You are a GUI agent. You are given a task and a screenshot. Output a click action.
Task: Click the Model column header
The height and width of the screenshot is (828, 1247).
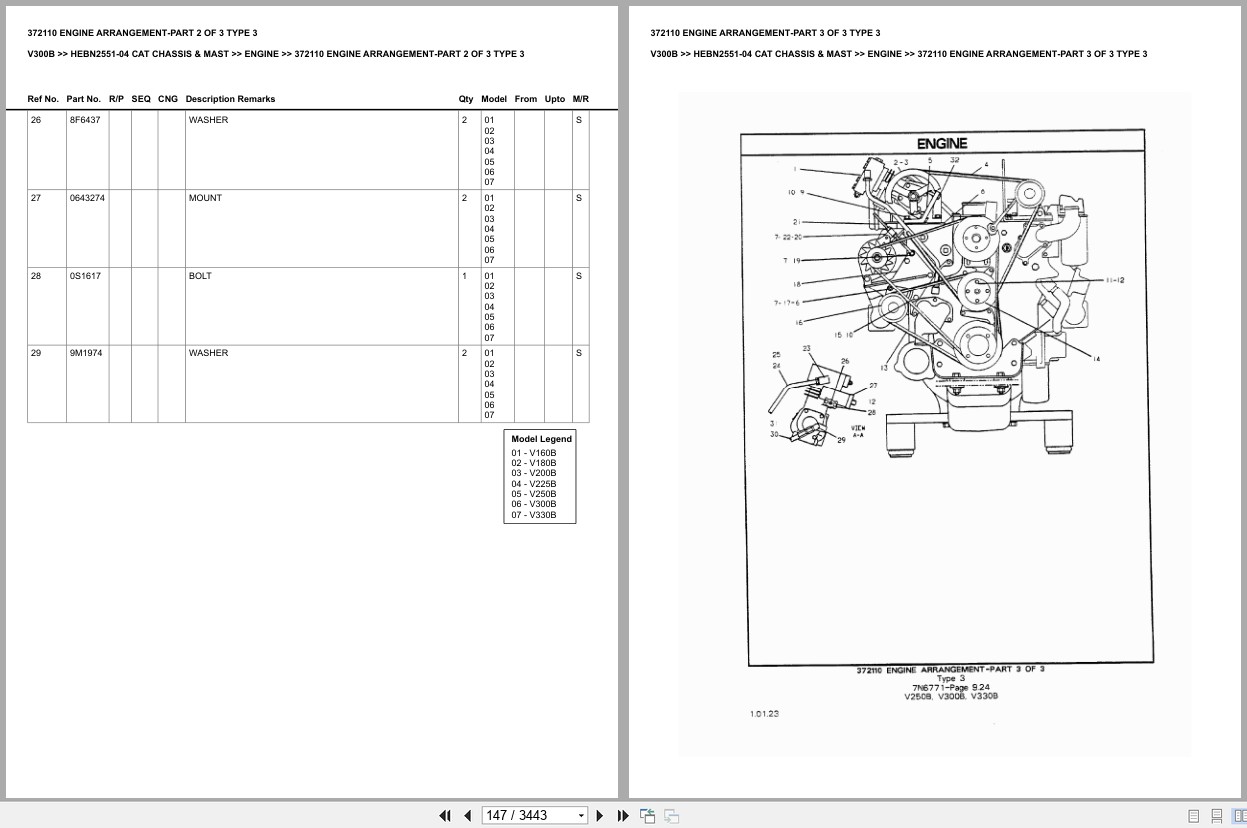494,99
